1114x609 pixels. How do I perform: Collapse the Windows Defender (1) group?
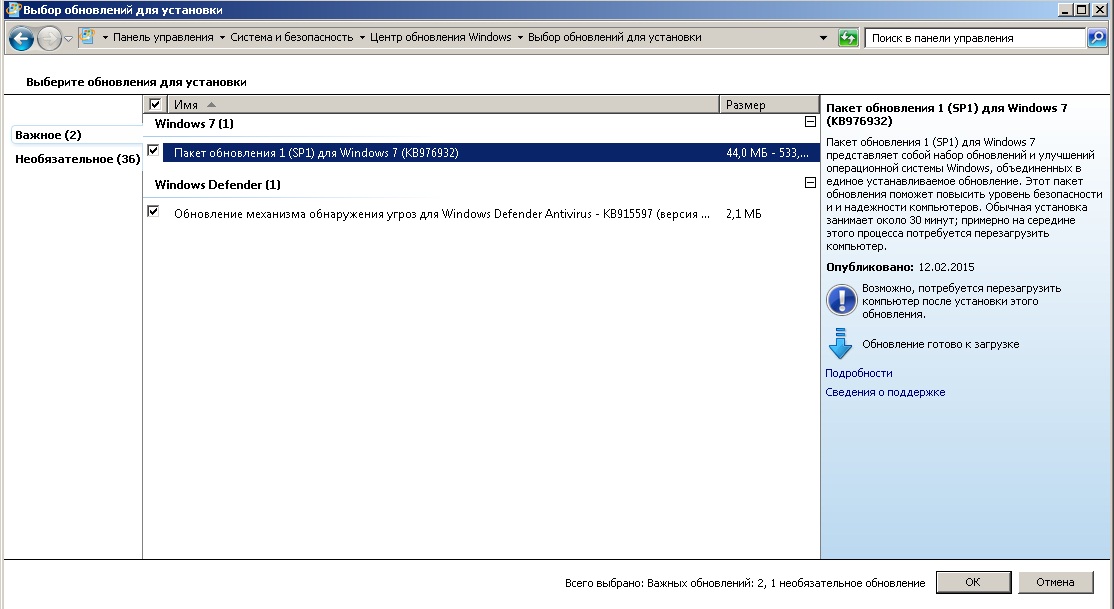[810, 183]
